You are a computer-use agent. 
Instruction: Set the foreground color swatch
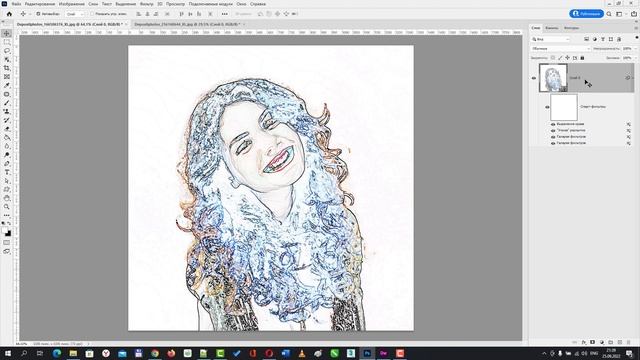pyautogui.click(x=5, y=230)
